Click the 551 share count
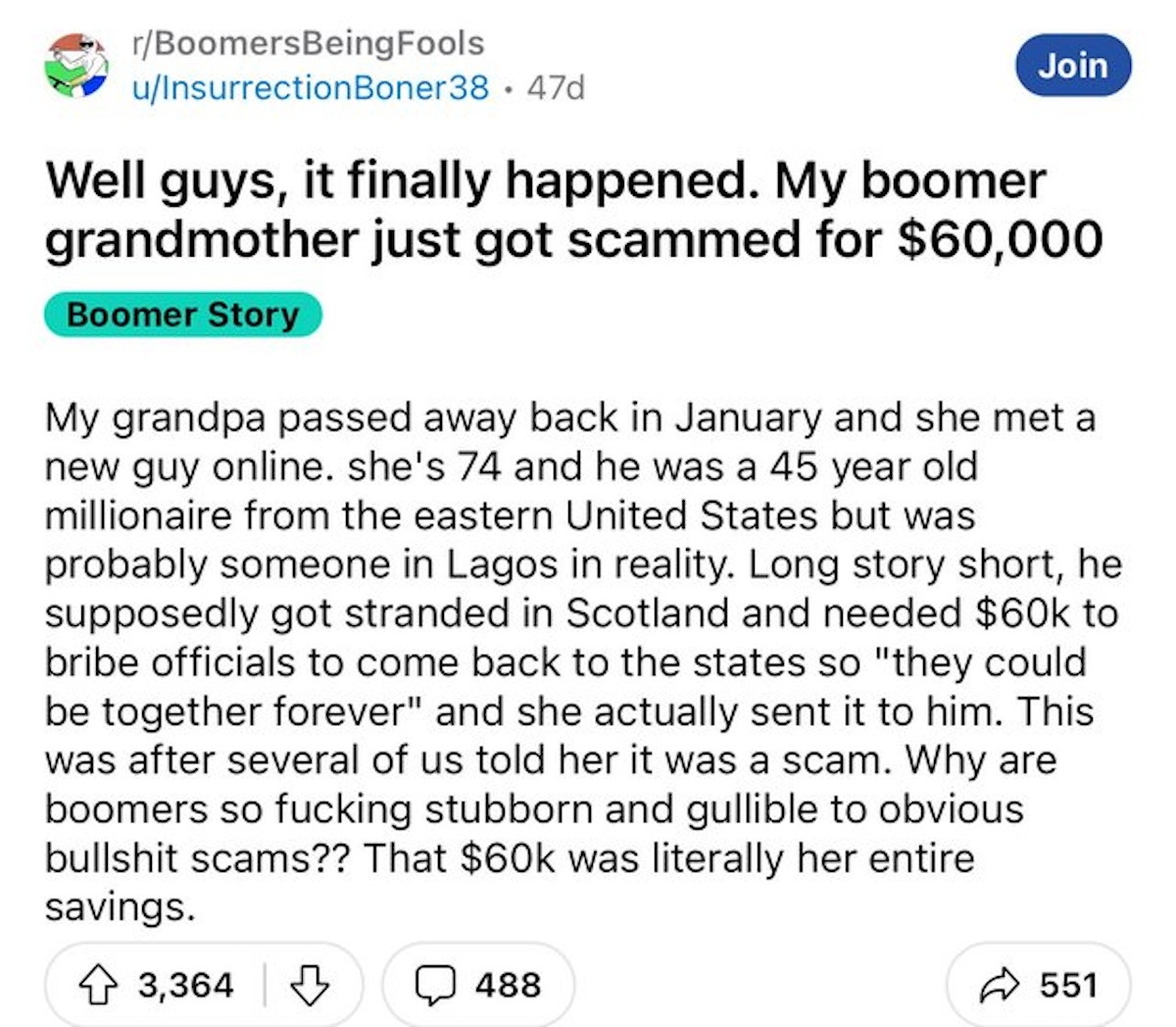This screenshot has height=1027, width=1176. point(1068,984)
